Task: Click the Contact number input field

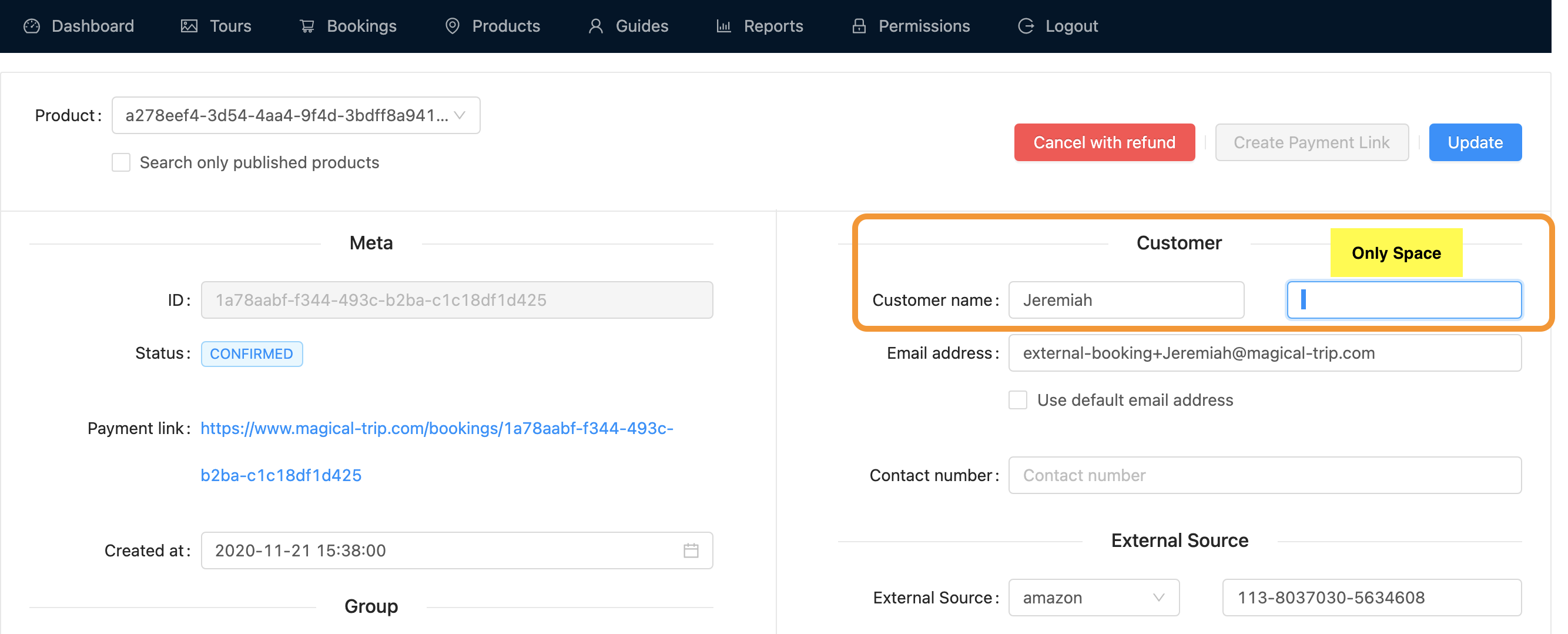Action: coord(1265,475)
